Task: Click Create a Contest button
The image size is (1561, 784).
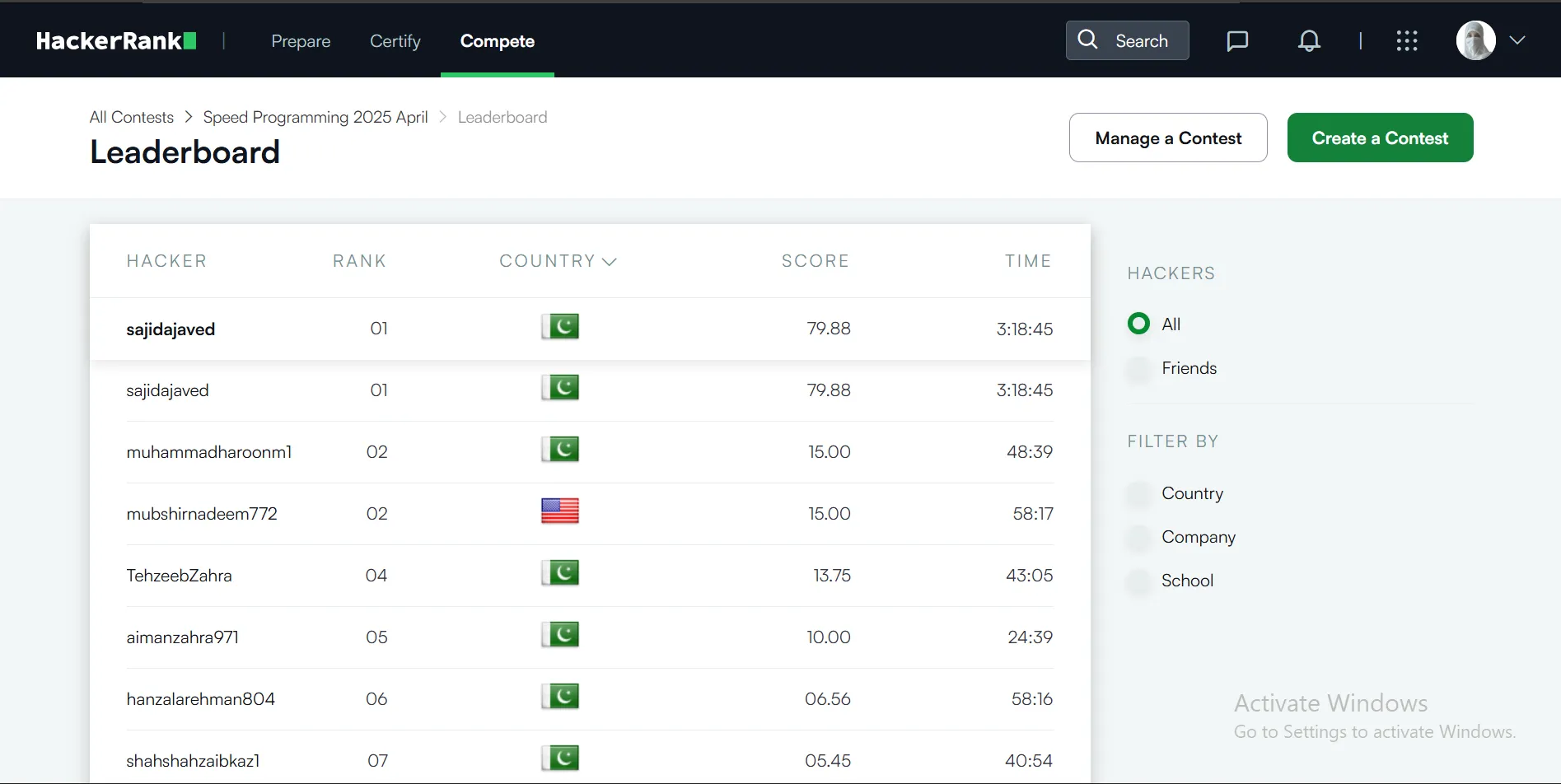Action: click(1380, 138)
